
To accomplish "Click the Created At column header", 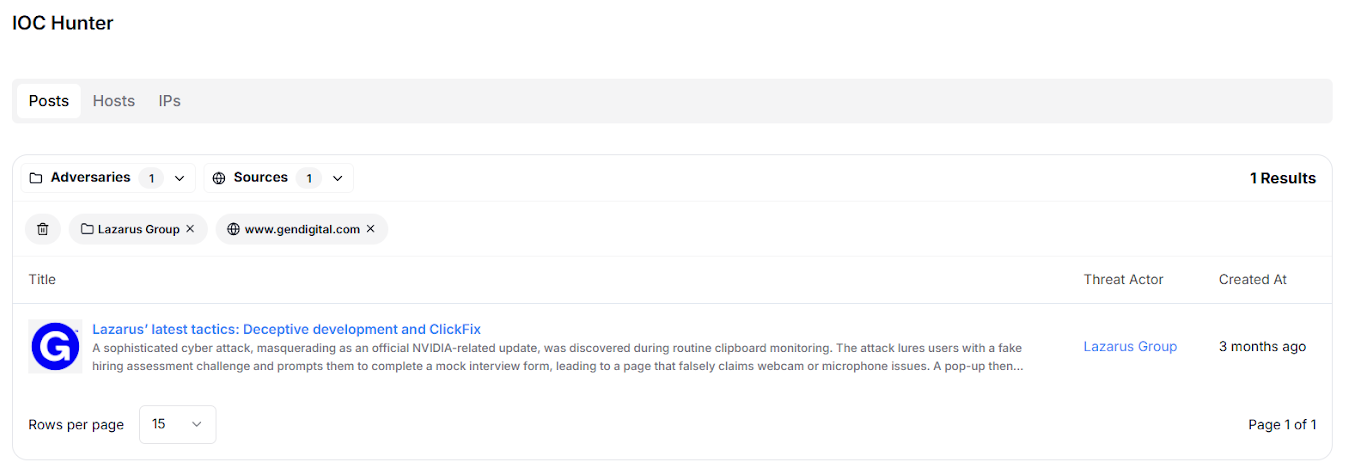I will point(1252,280).
